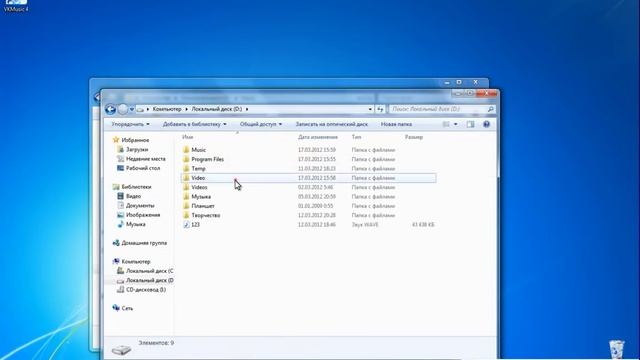Screen dimensions: 640x360
Task: Sort by the Размер column header
Action: coord(413,137)
